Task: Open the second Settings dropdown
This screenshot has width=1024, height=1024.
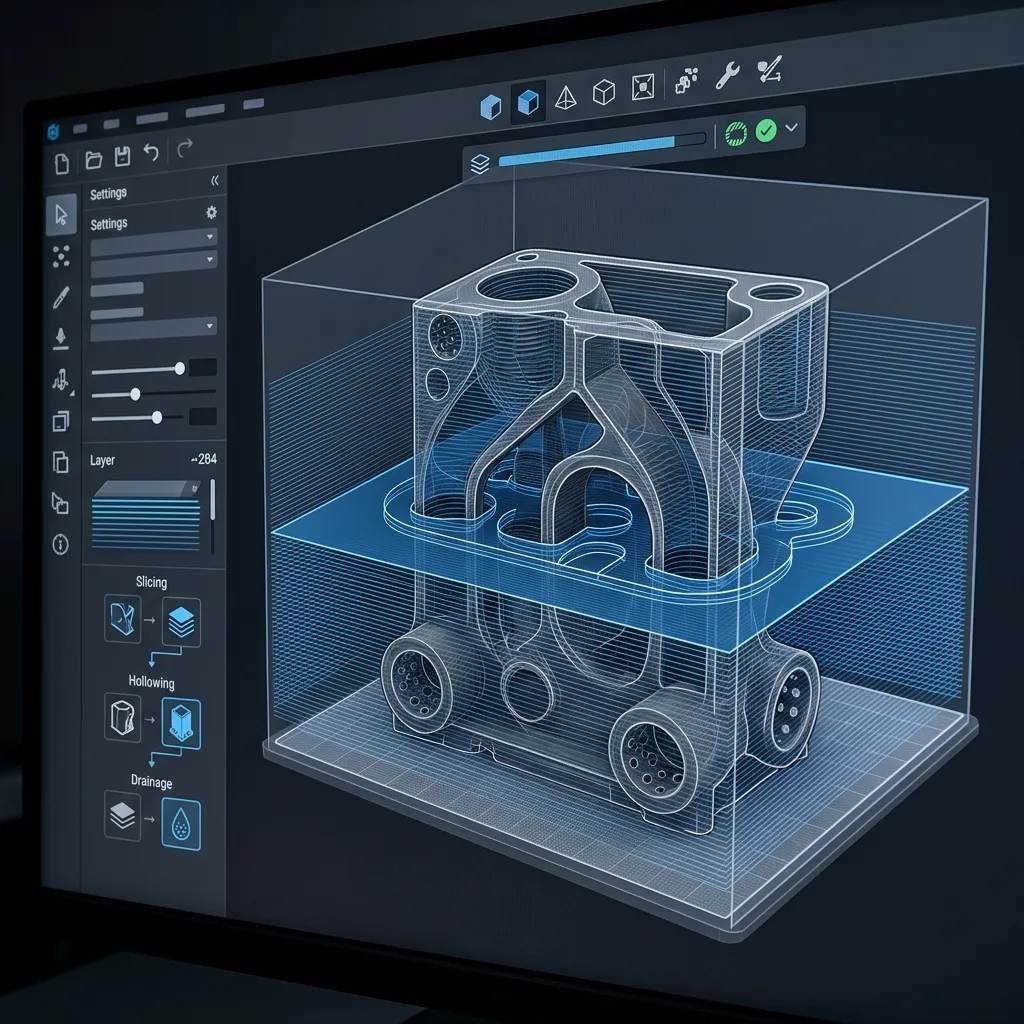Action: pos(153,264)
